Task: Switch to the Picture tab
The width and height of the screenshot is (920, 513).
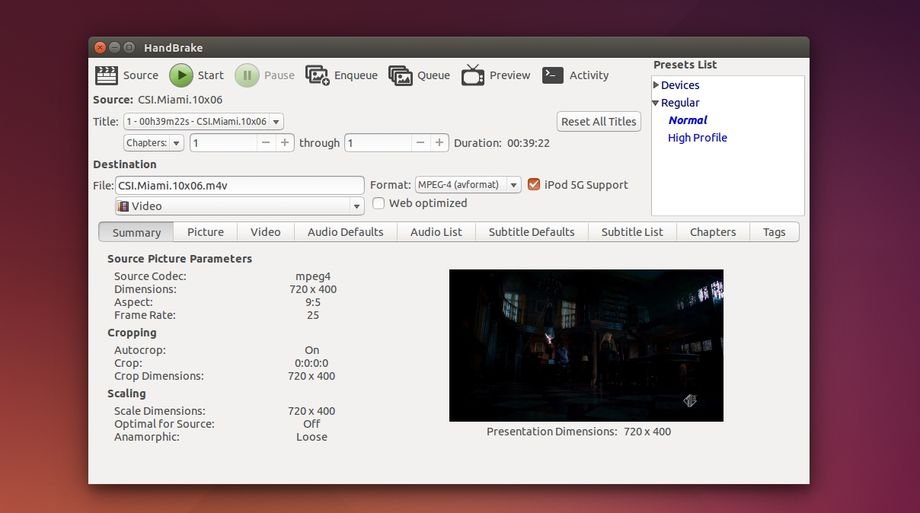Action: click(205, 232)
